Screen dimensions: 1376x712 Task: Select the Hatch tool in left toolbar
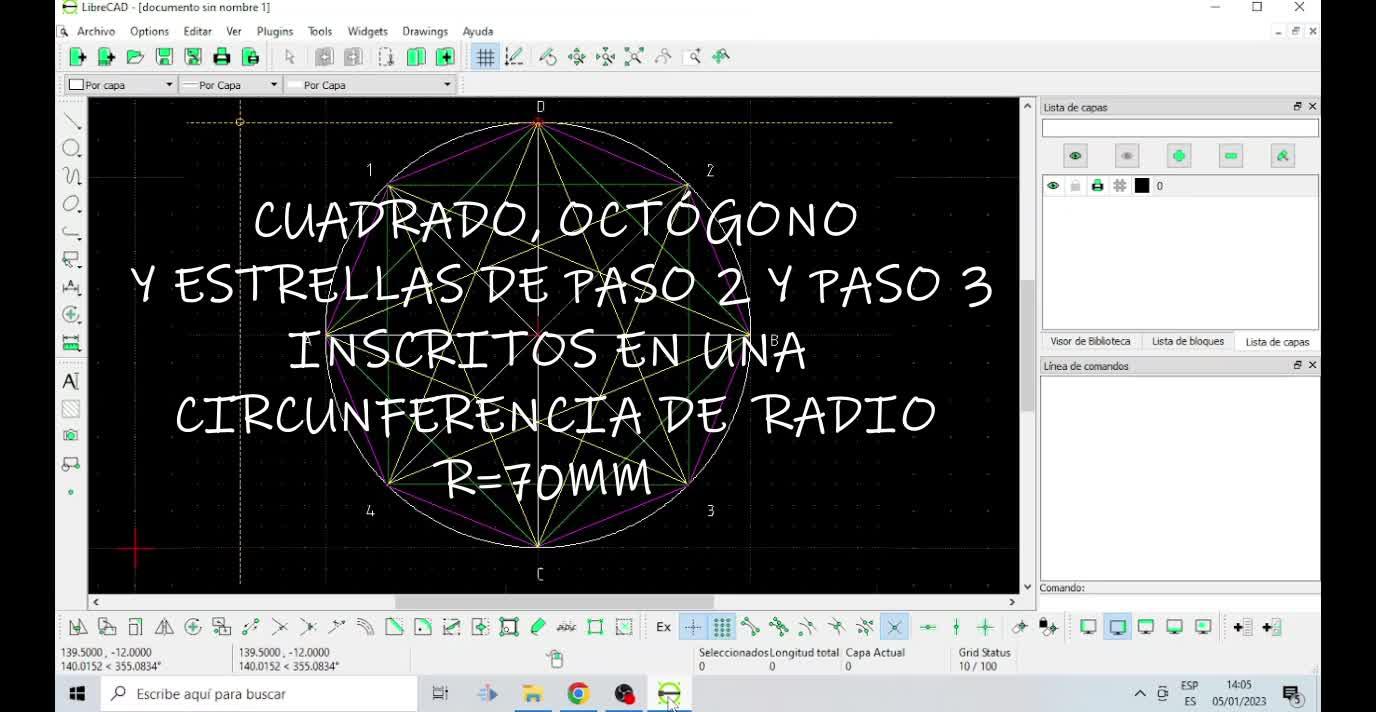71,408
